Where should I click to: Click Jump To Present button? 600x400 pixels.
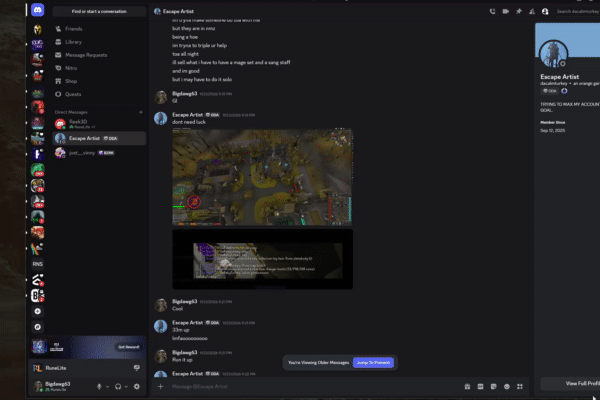pos(373,362)
